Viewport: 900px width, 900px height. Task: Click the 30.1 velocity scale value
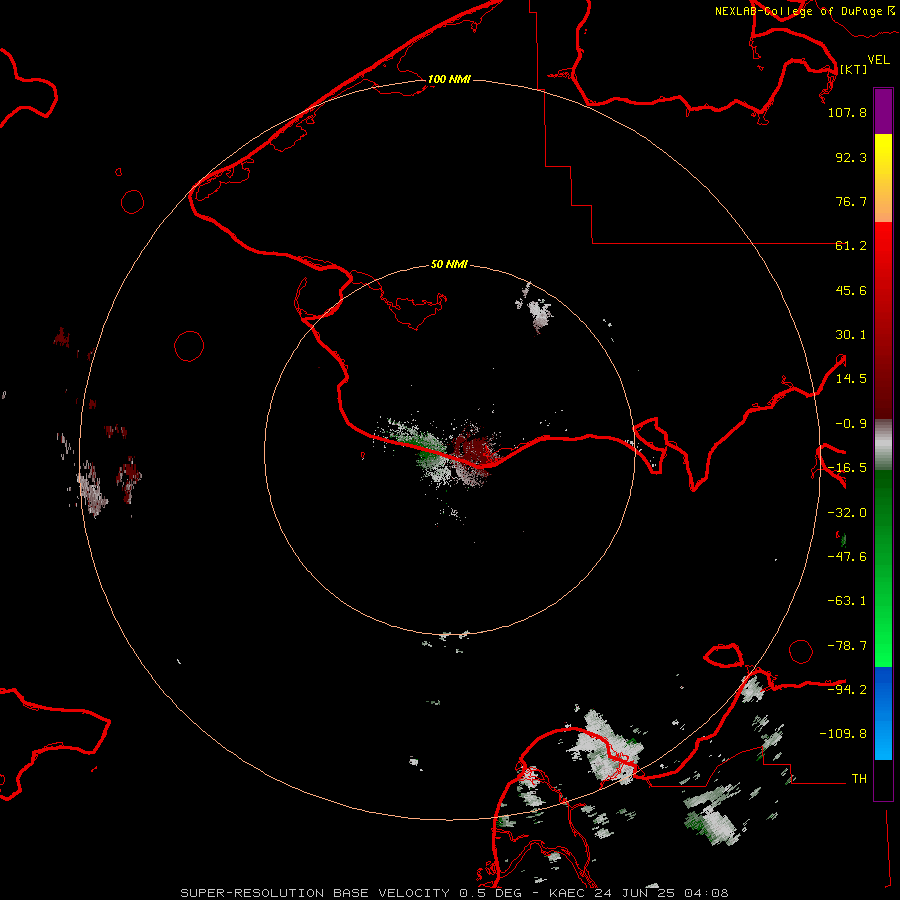click(851, 335)
